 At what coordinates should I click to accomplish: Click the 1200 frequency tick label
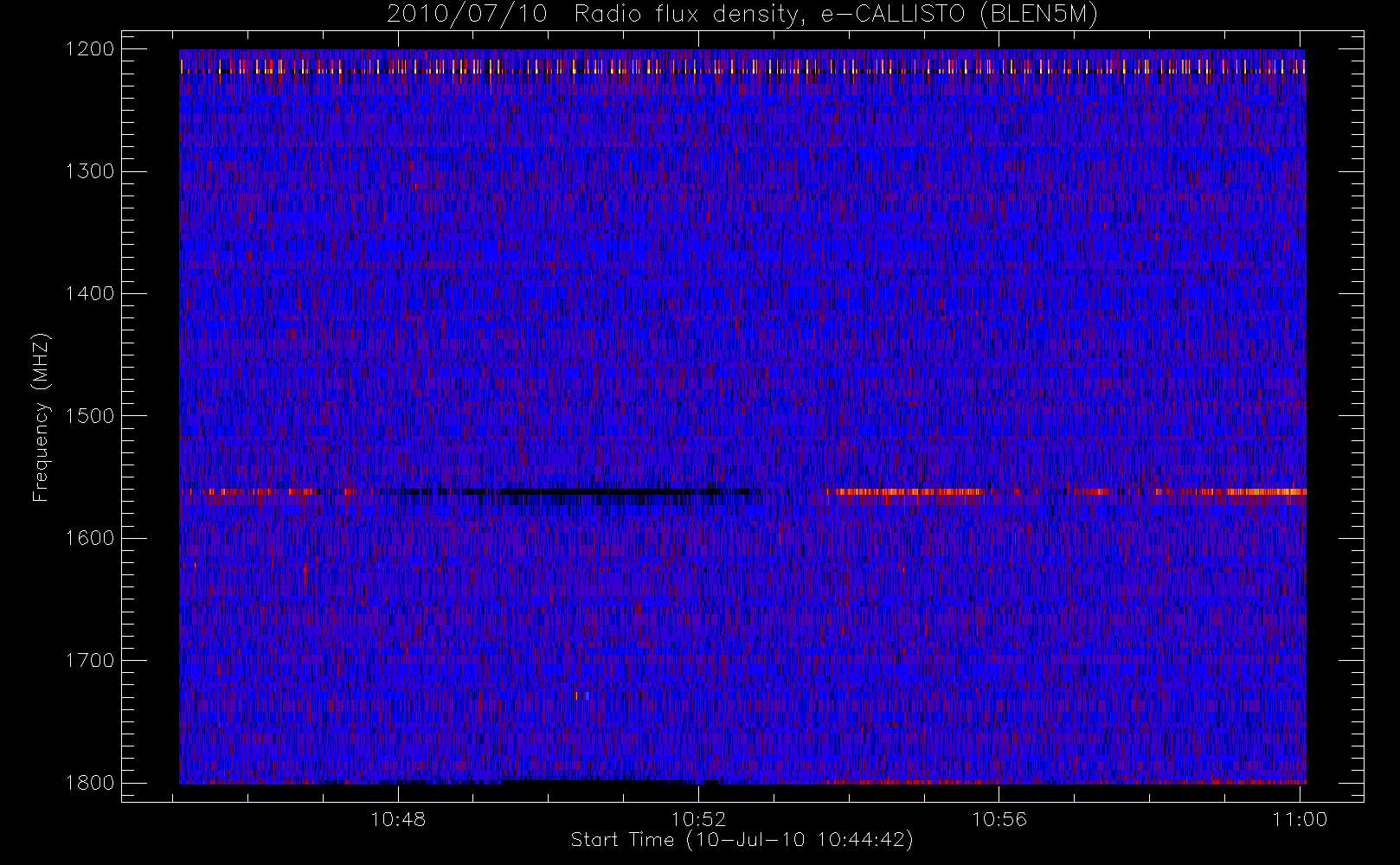pos(90,49)
